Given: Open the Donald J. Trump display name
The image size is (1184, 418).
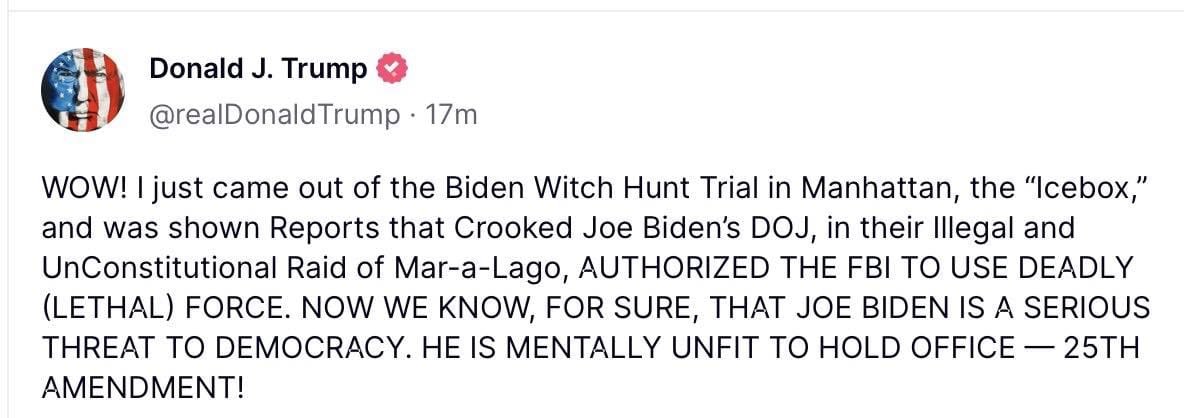Looking at the screenshot, I should pyautogui.click(x=258, y=69).
